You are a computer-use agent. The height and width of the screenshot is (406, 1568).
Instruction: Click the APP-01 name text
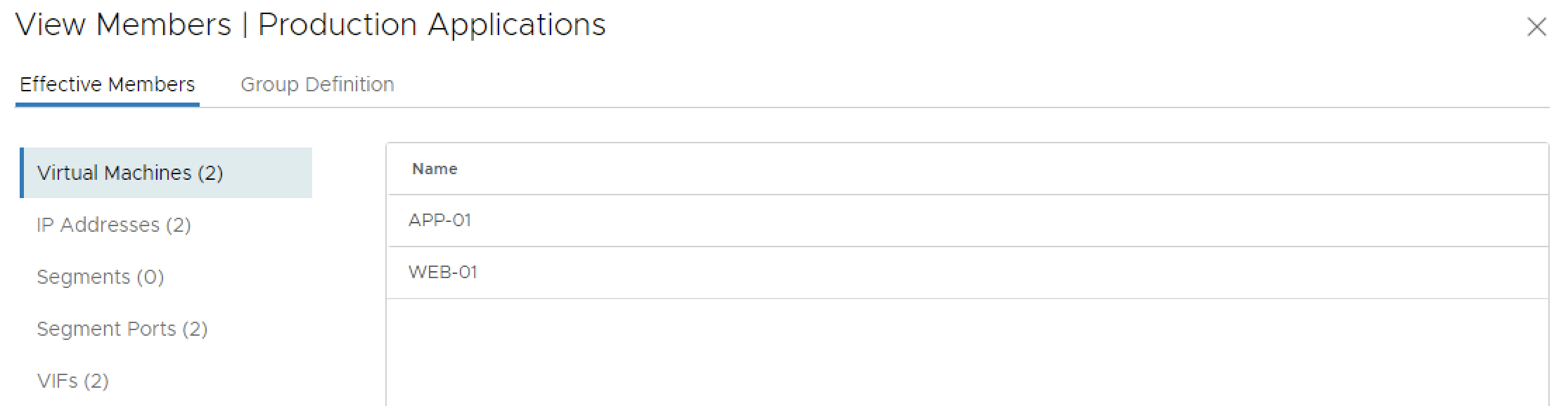click(439, 221)
